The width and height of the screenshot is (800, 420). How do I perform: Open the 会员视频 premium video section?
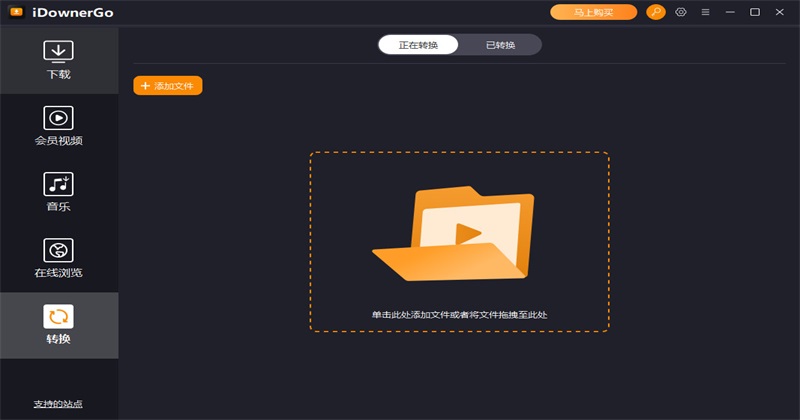59,126
